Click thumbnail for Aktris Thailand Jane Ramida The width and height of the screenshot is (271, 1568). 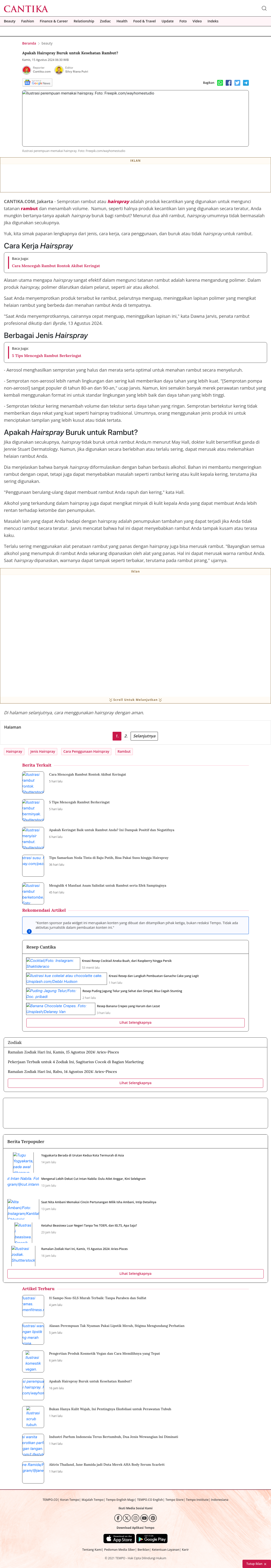[33, 1473]
